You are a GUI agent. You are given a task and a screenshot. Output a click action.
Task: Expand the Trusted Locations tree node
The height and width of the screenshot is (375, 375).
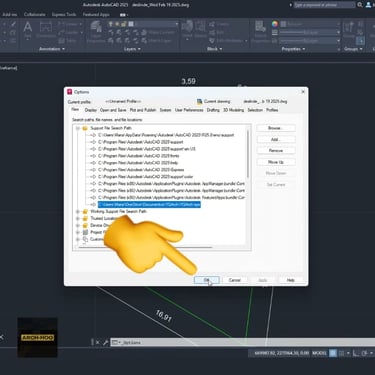tap(78, 218)
